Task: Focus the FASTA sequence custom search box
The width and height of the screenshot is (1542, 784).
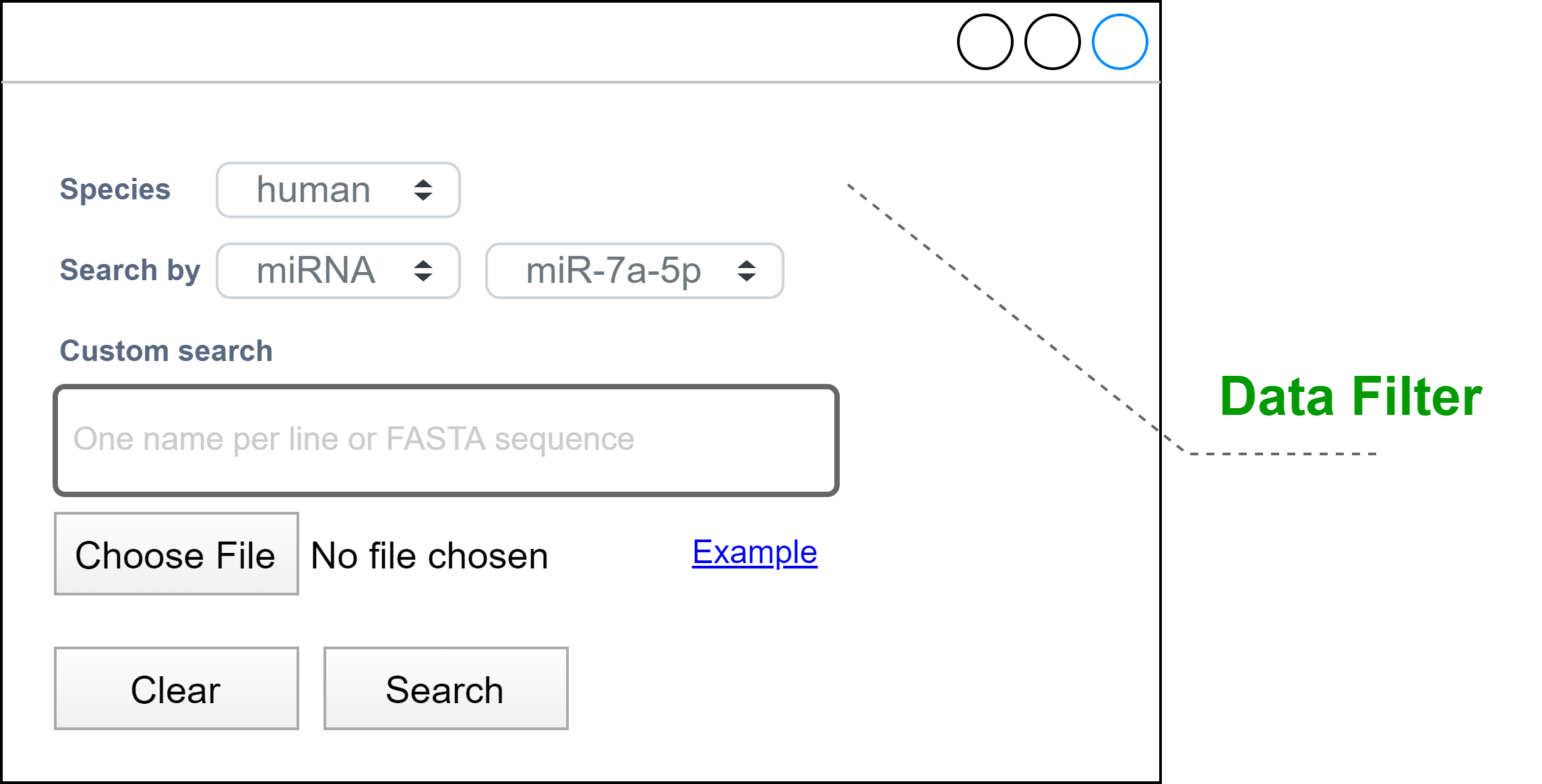Action: tap(446, 440)
